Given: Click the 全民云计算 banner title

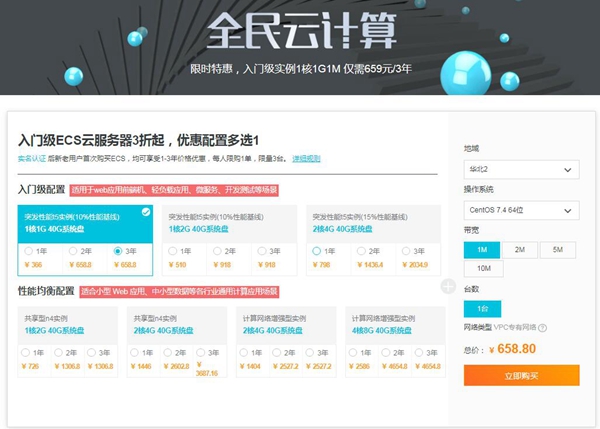Looking at the screenshot, I should (x=302, y=31).
